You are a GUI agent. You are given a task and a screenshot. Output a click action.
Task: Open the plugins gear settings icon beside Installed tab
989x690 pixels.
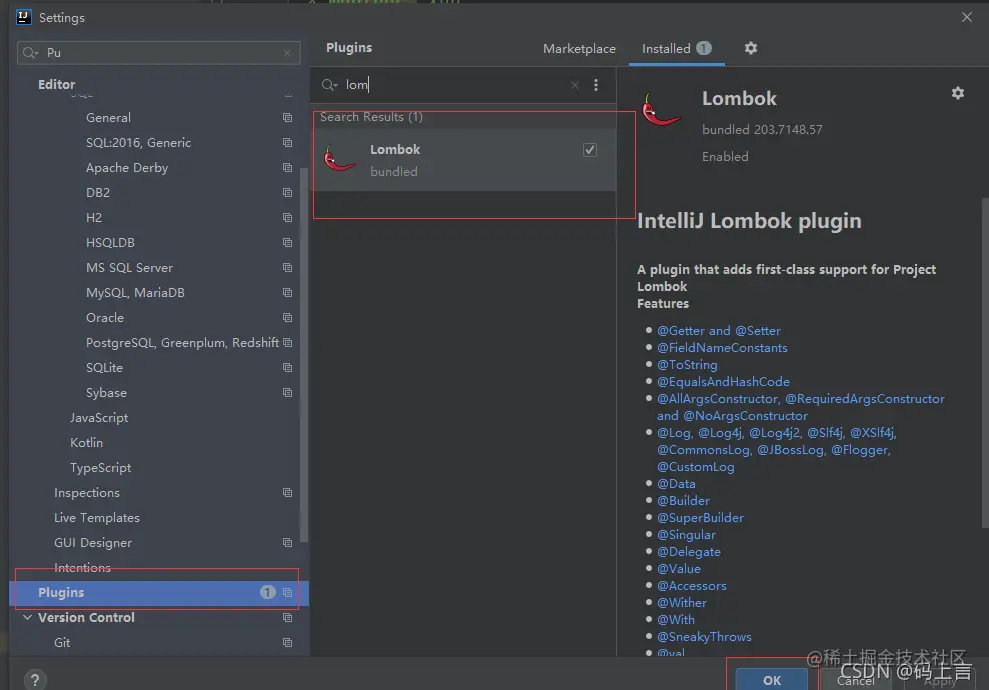(x=751, y=48)
